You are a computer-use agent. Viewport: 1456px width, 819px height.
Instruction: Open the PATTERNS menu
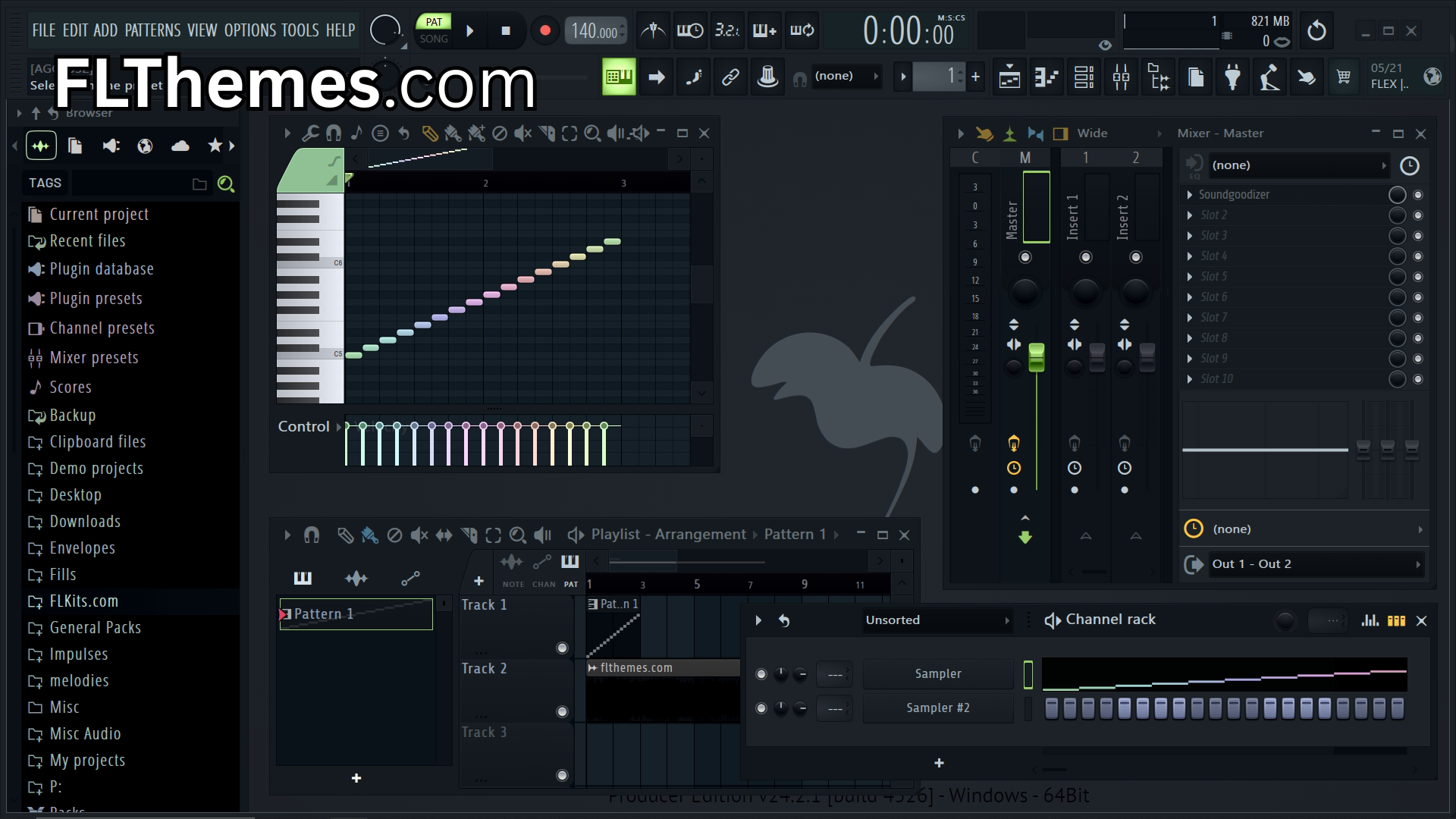coord(152,30)
